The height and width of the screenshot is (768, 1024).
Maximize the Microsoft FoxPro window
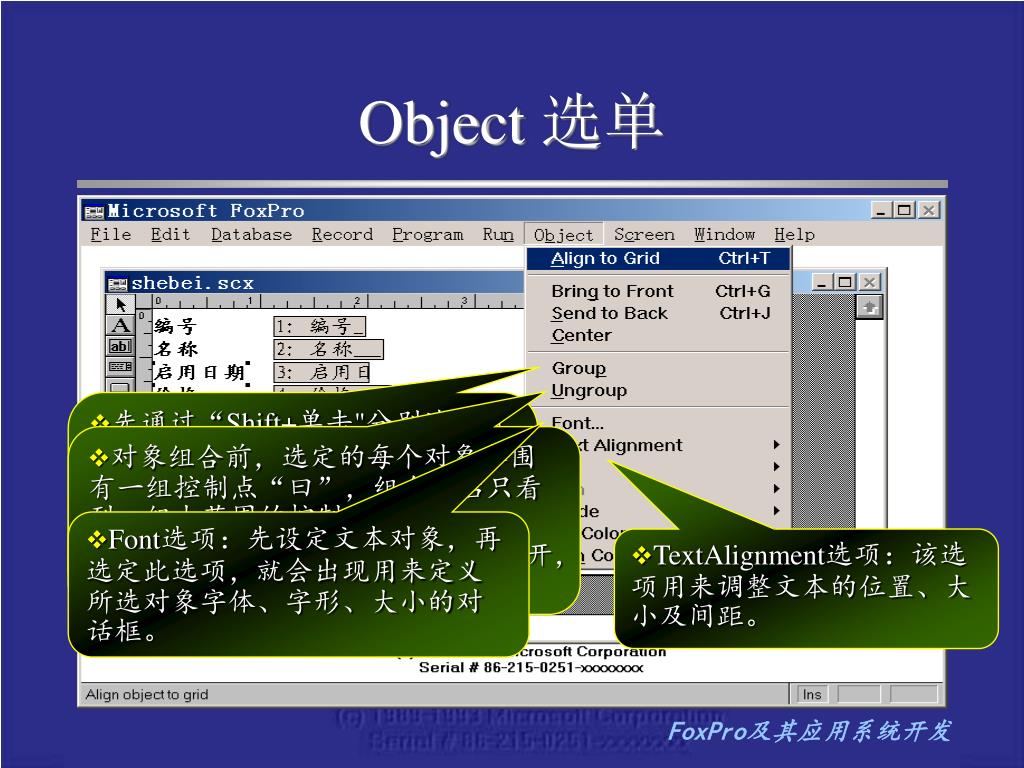904,210
